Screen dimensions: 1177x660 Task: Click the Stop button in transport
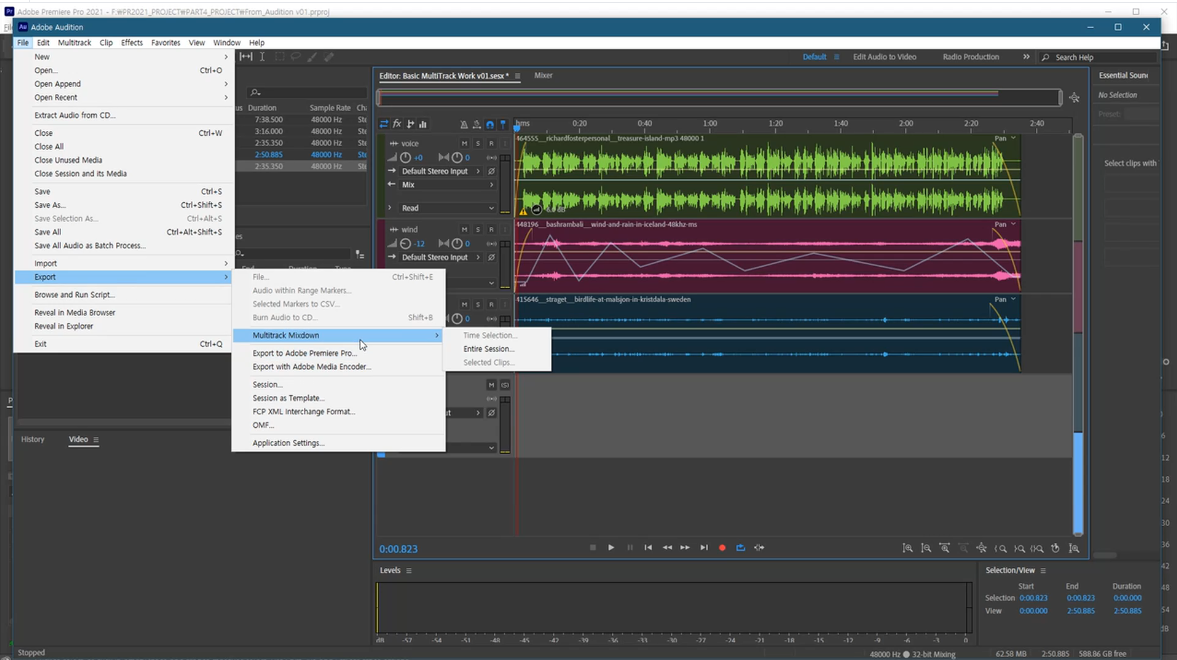pos(593,547)
